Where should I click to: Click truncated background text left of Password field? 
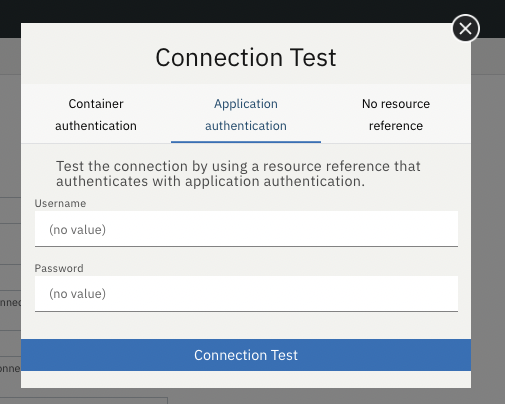(x=10, y=302)
